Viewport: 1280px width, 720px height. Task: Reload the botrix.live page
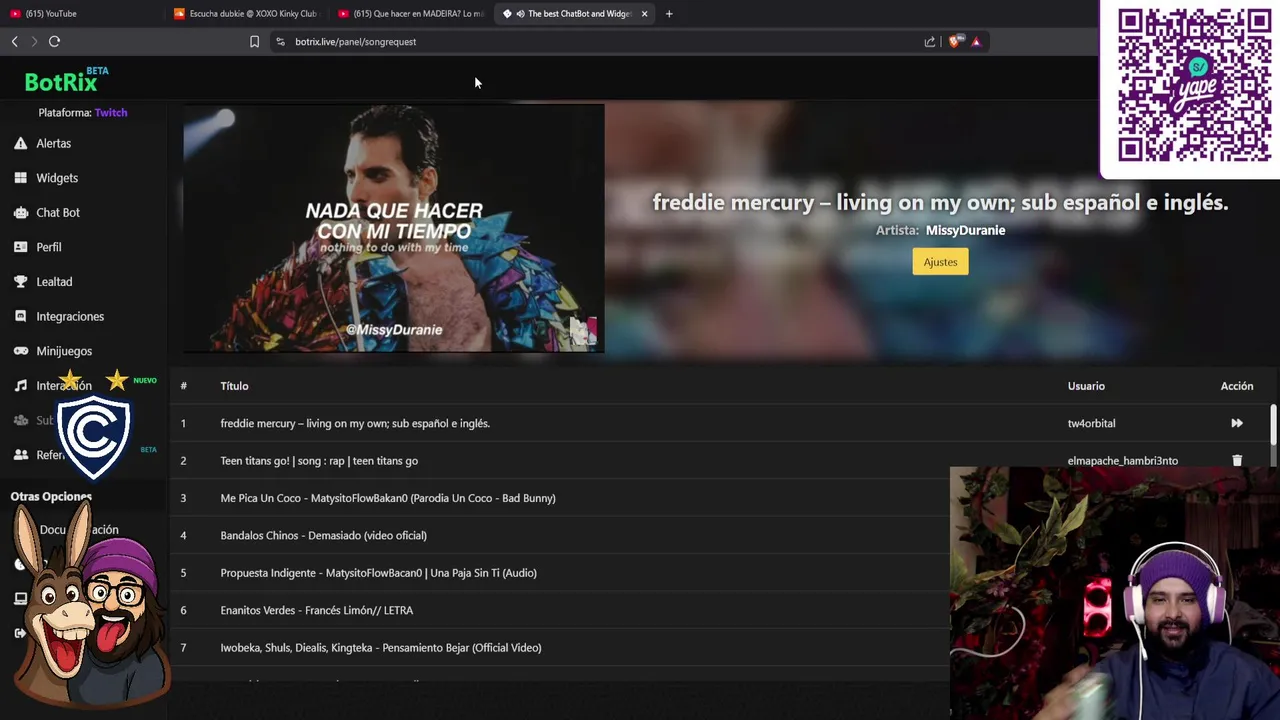54,41
